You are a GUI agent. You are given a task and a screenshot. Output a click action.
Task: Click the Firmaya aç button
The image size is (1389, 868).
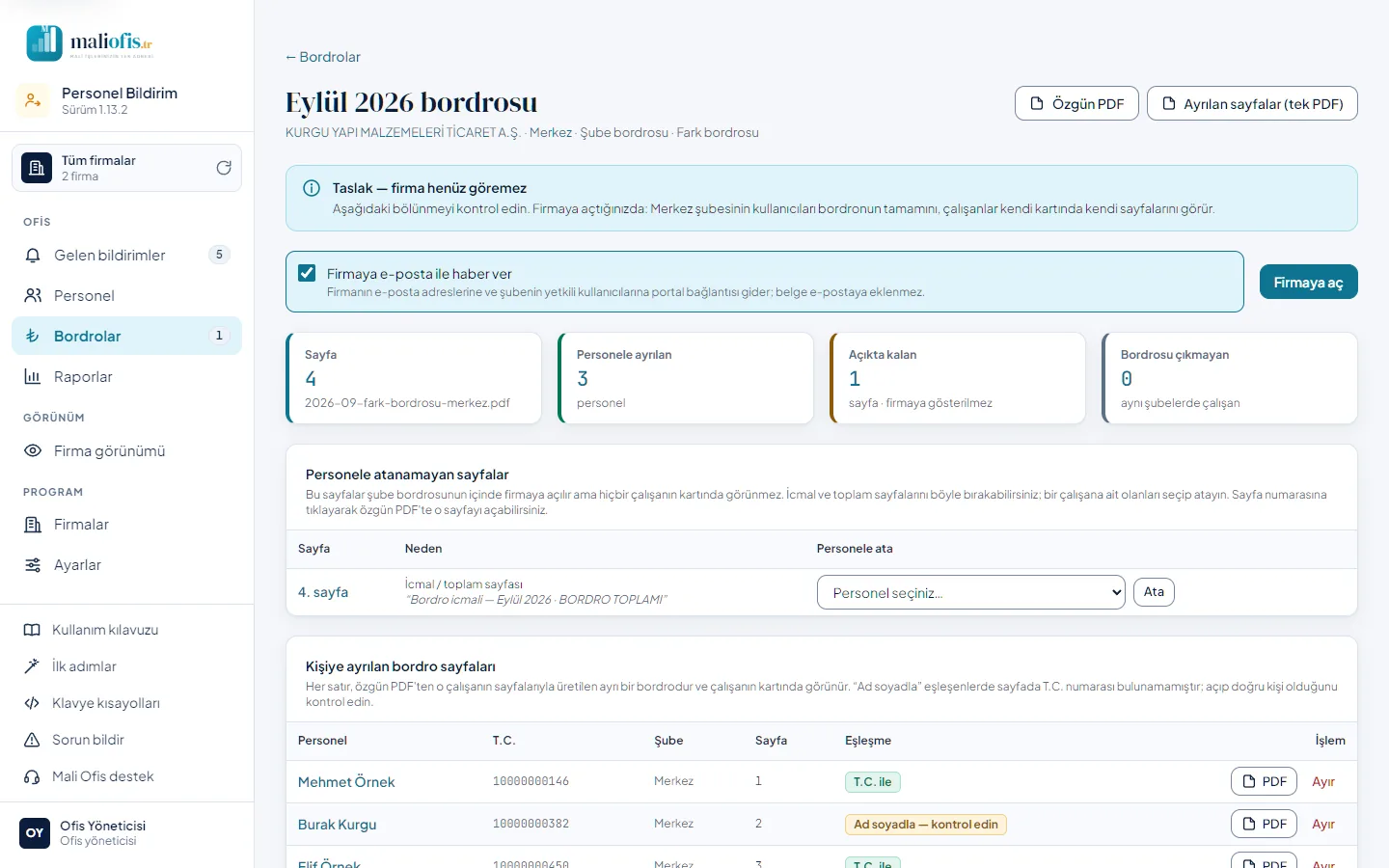point(1308,282)
